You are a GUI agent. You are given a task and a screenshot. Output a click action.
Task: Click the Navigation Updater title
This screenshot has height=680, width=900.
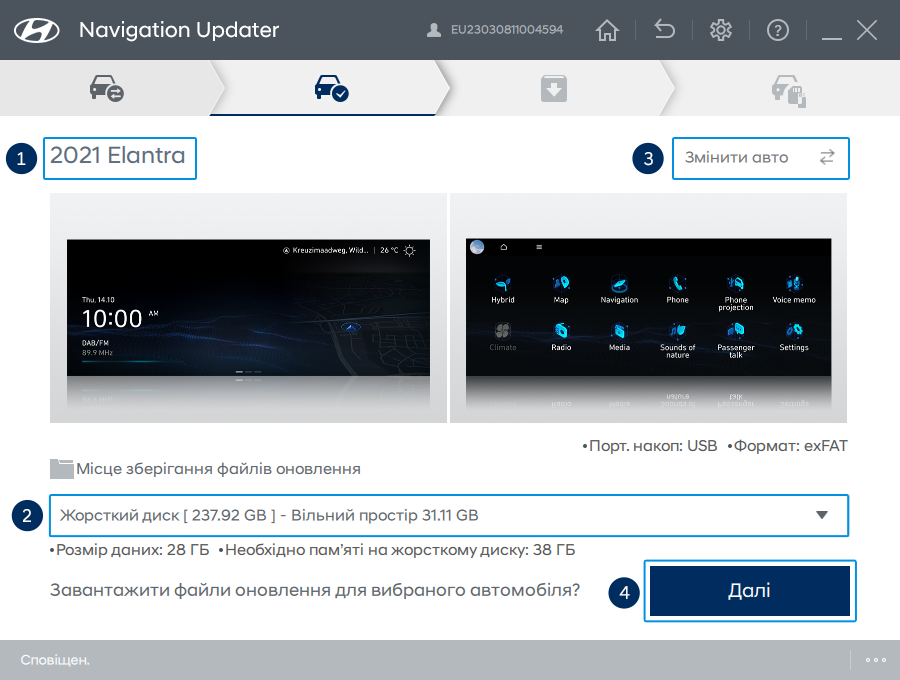point(179,30)
